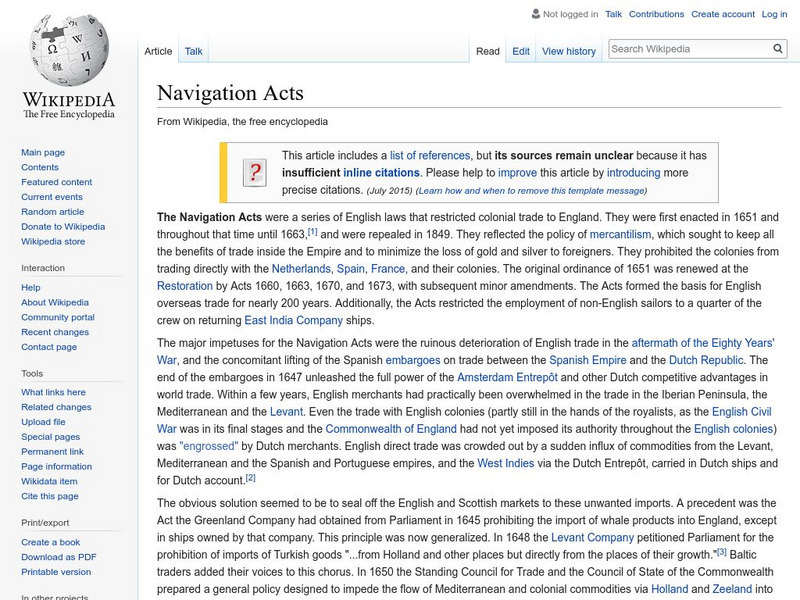Open the Edit tab

click(519, 50)
